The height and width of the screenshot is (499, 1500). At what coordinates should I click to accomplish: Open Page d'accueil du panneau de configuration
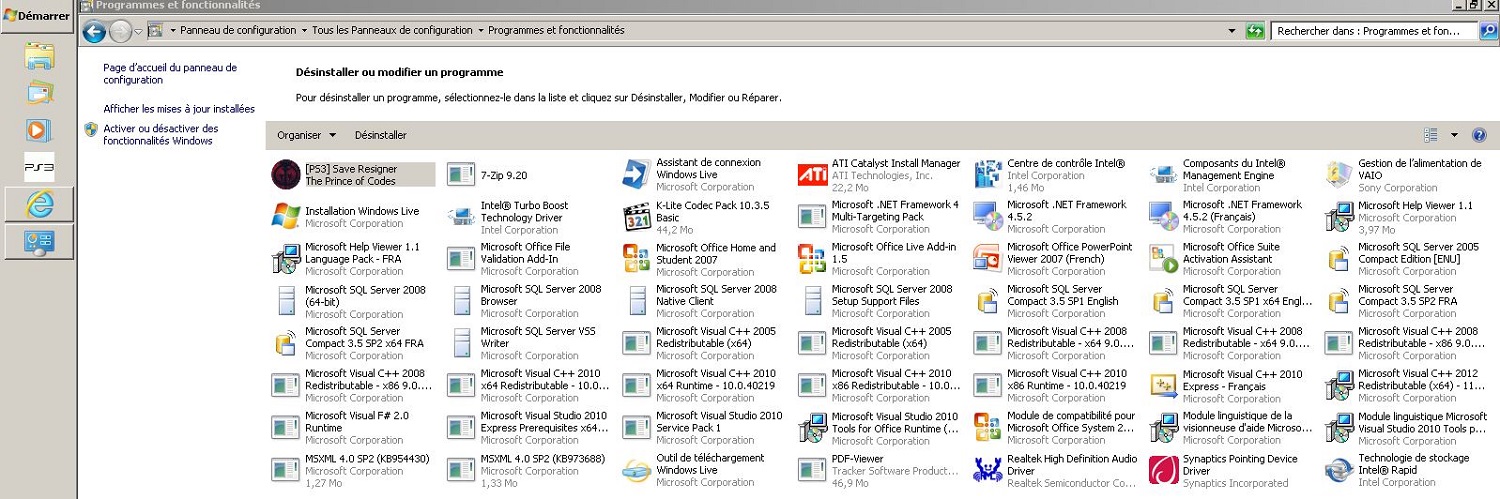[170, 74]
